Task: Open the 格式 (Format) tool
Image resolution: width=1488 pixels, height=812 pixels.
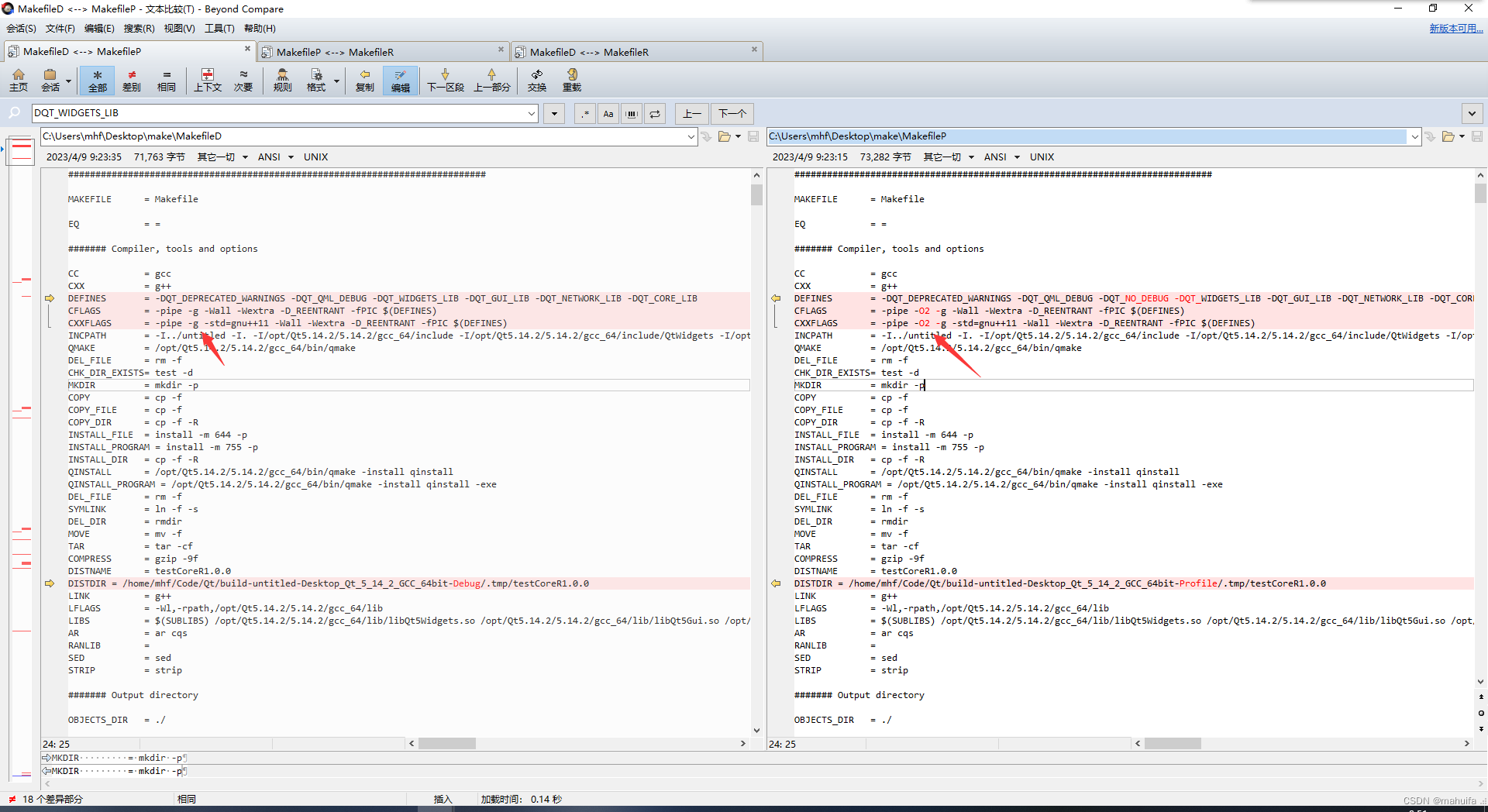Action: [316, 80]
